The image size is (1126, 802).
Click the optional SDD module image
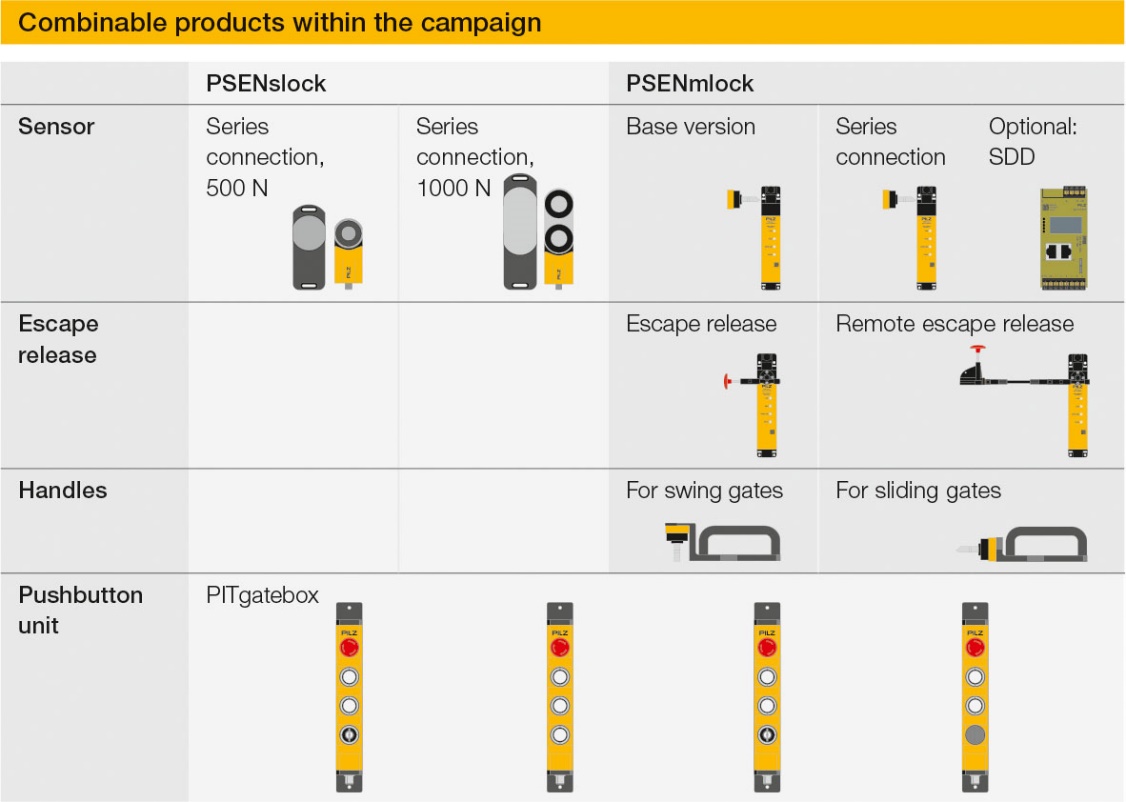coord(1064,238)
